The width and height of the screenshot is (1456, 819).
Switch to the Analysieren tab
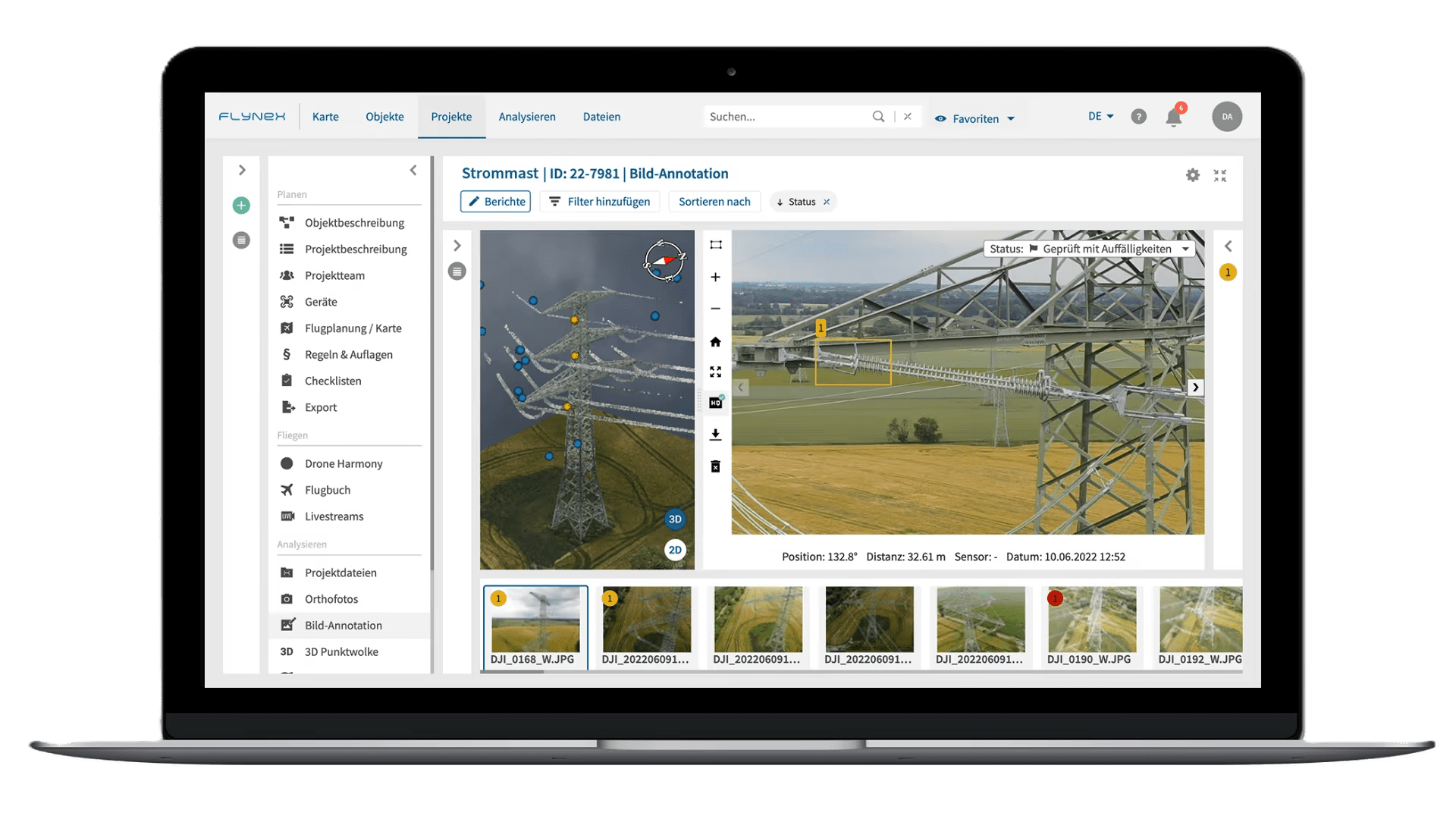click(x=527, y=117)
